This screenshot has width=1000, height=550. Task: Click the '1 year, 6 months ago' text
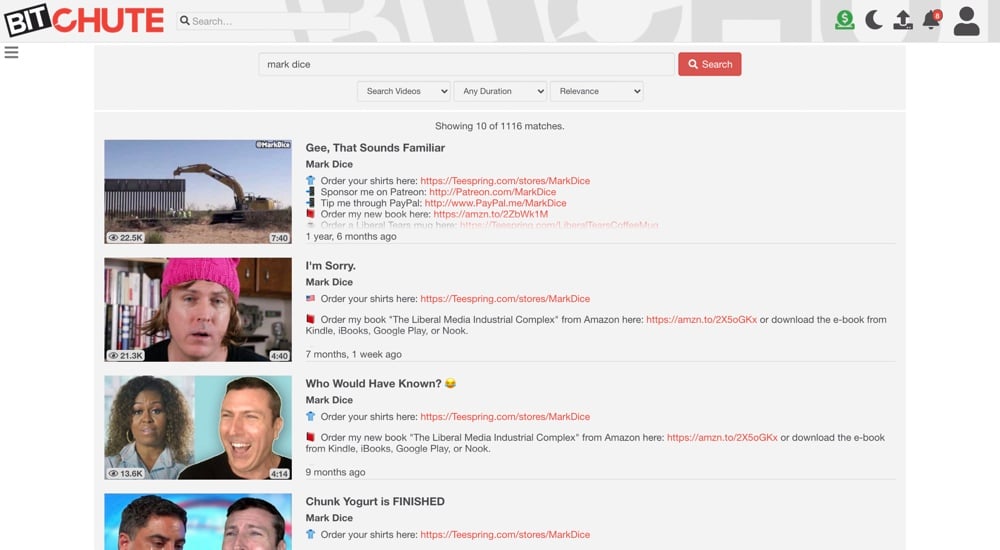coord(351,236)
